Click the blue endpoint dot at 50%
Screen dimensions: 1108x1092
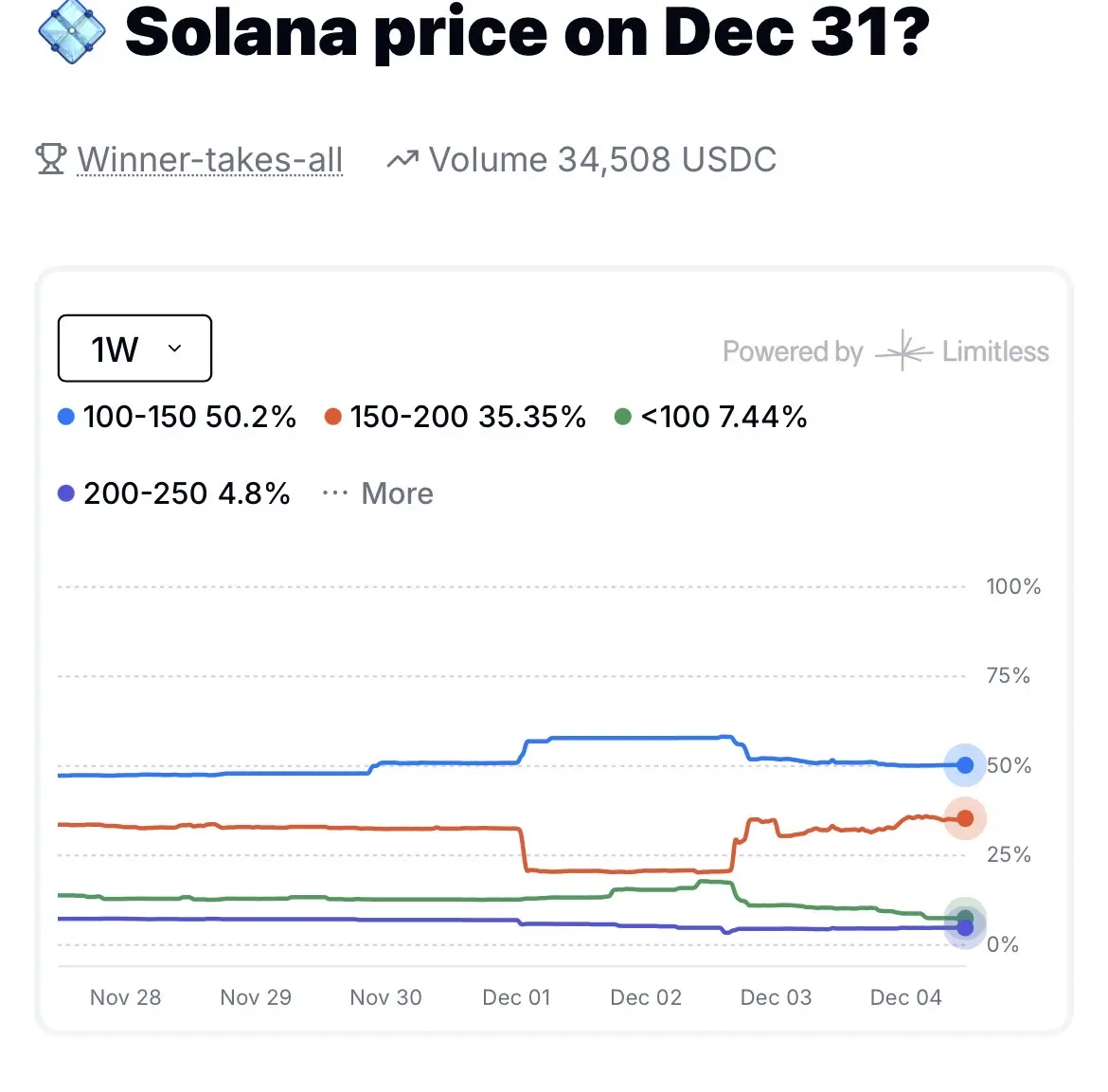coord(965,765)
